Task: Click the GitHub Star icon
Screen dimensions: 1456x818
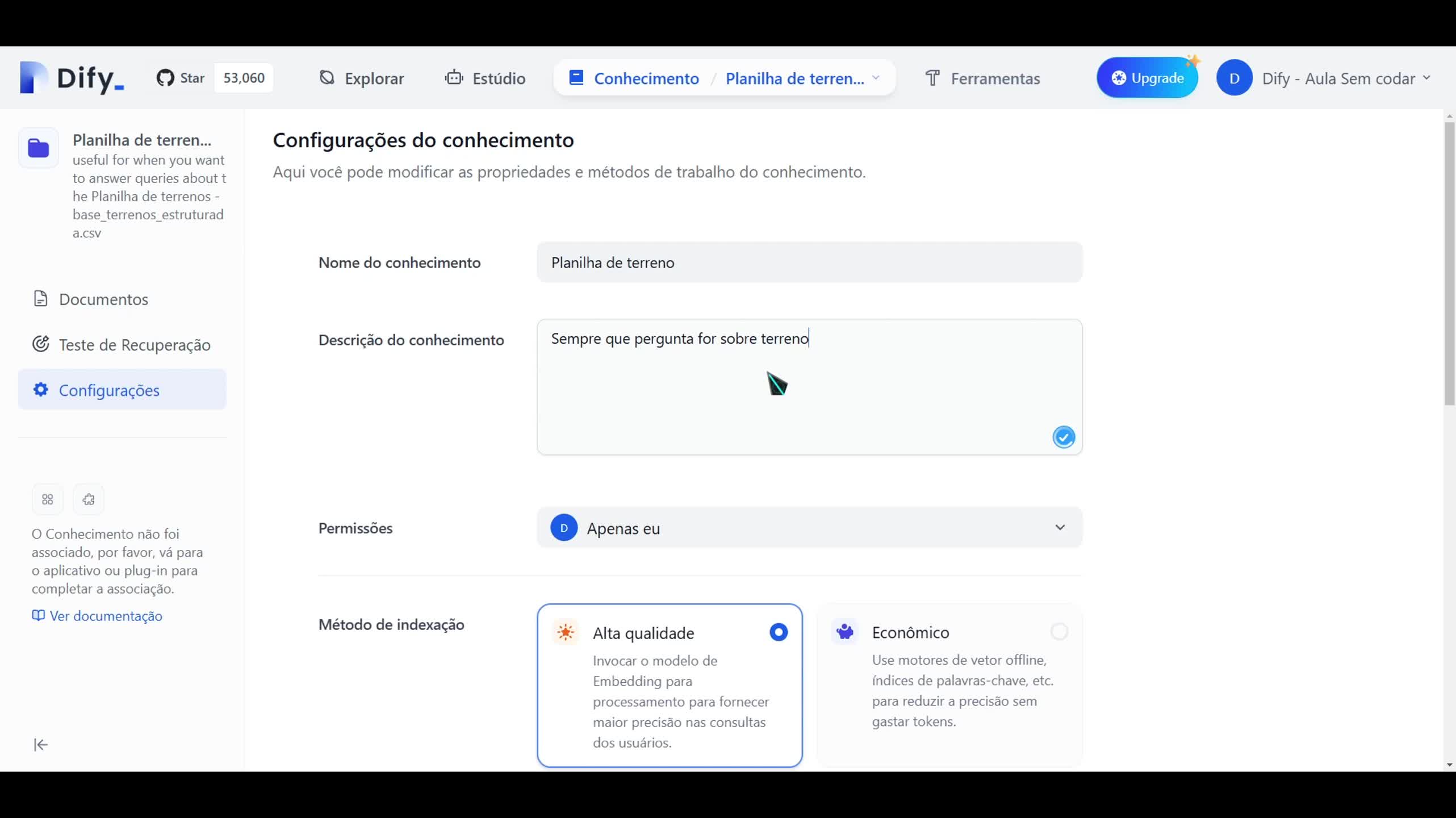Action: point(165,78)
